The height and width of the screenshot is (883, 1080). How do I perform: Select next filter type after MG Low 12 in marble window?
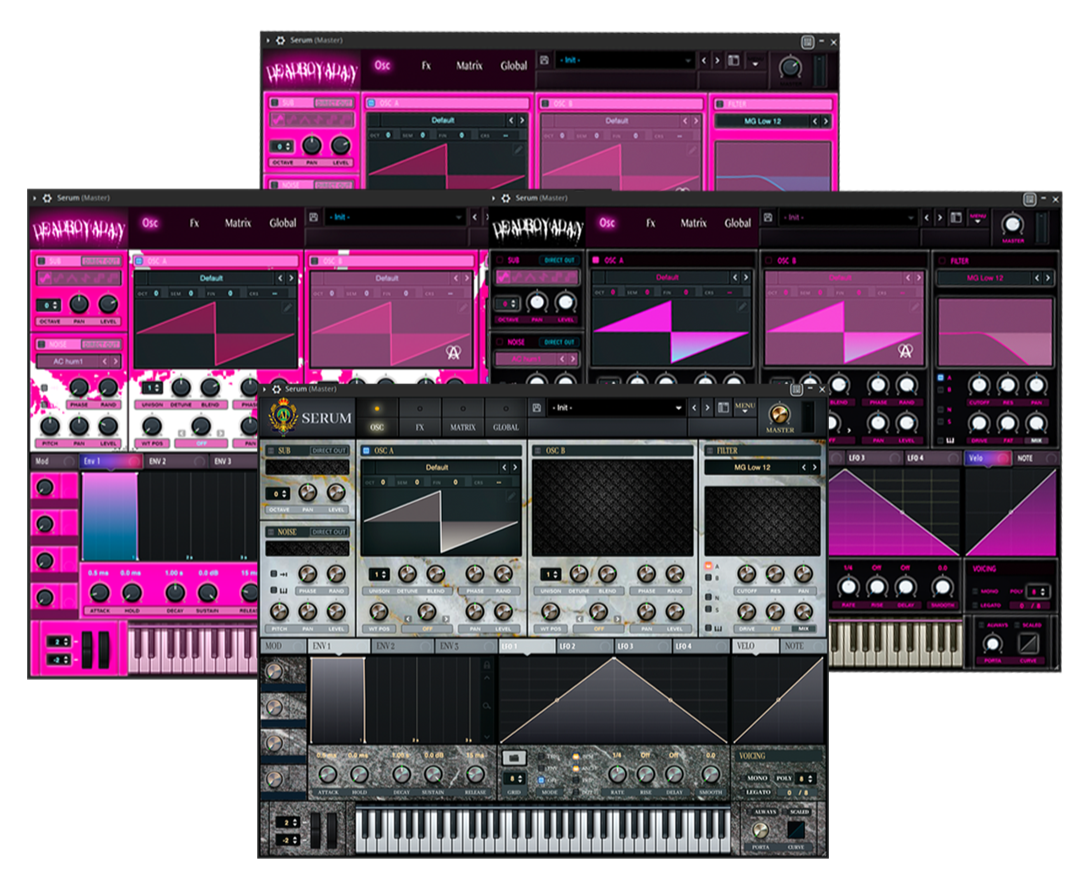coord(815,467)
